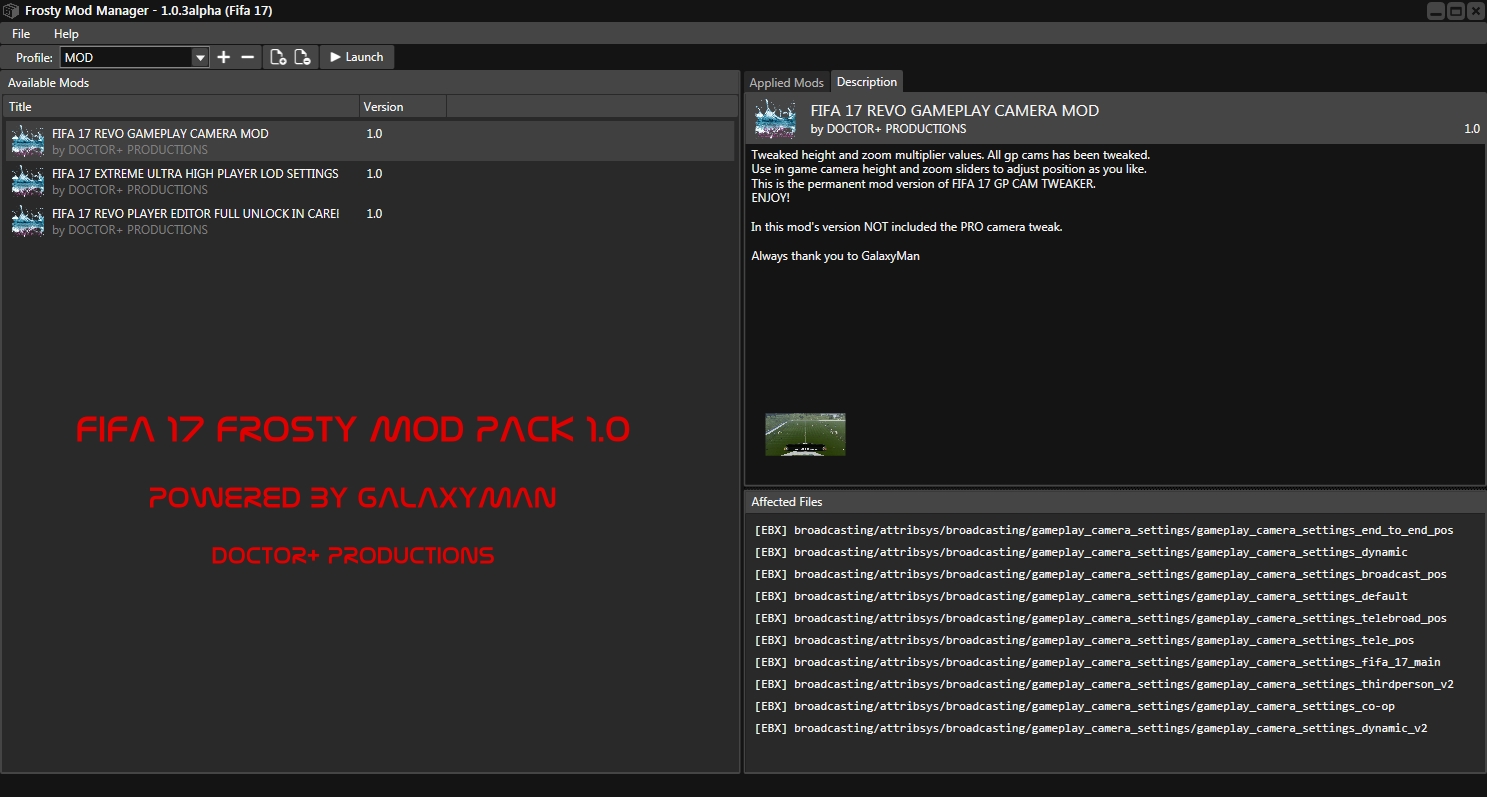Viewport: 1487px width, 797px height.
Task: Open the camera mod screenshot thumbnail
Action: click(x=805, y=434)
